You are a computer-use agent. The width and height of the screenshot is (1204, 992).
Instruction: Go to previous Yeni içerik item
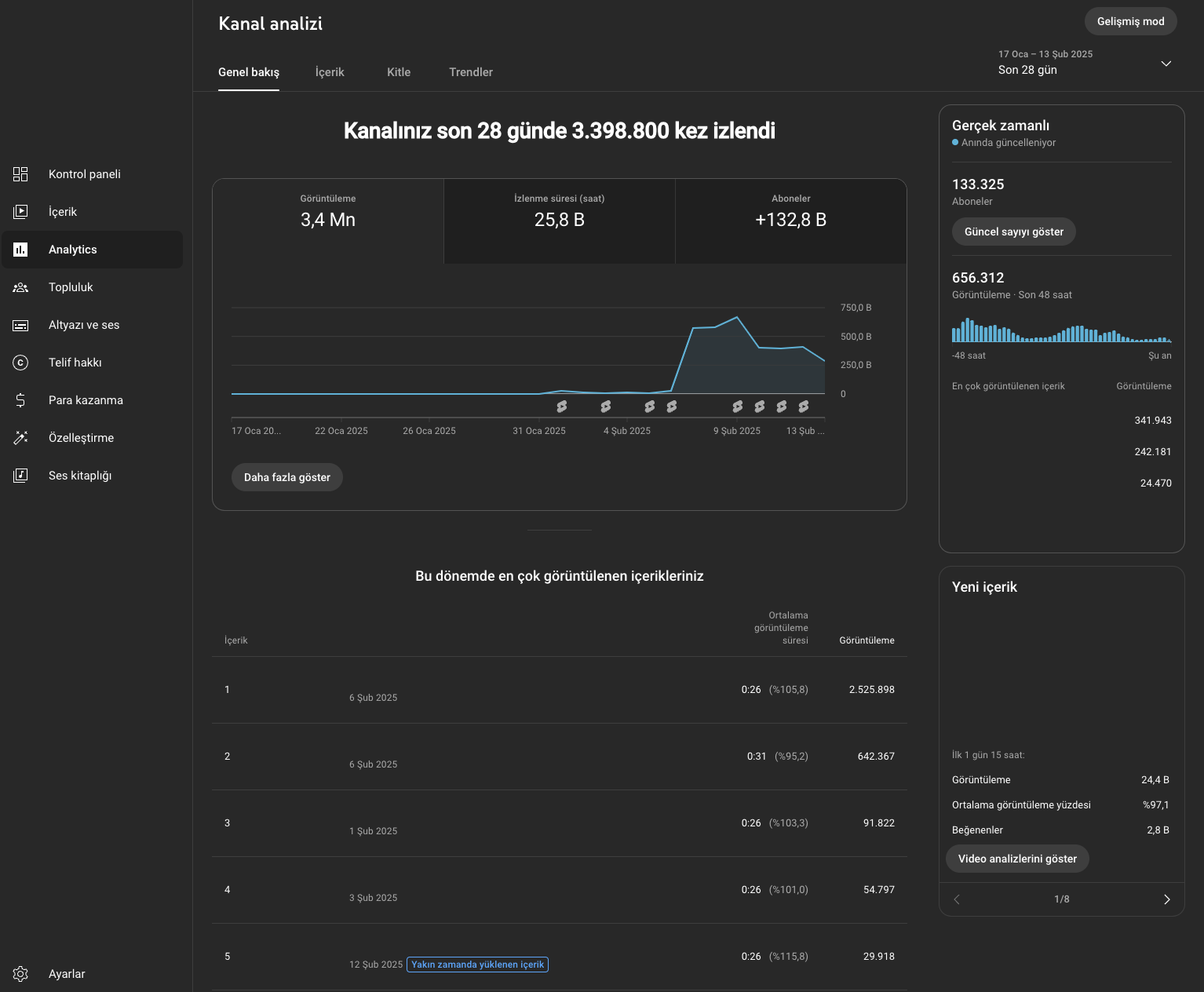(x=957, y=899)
